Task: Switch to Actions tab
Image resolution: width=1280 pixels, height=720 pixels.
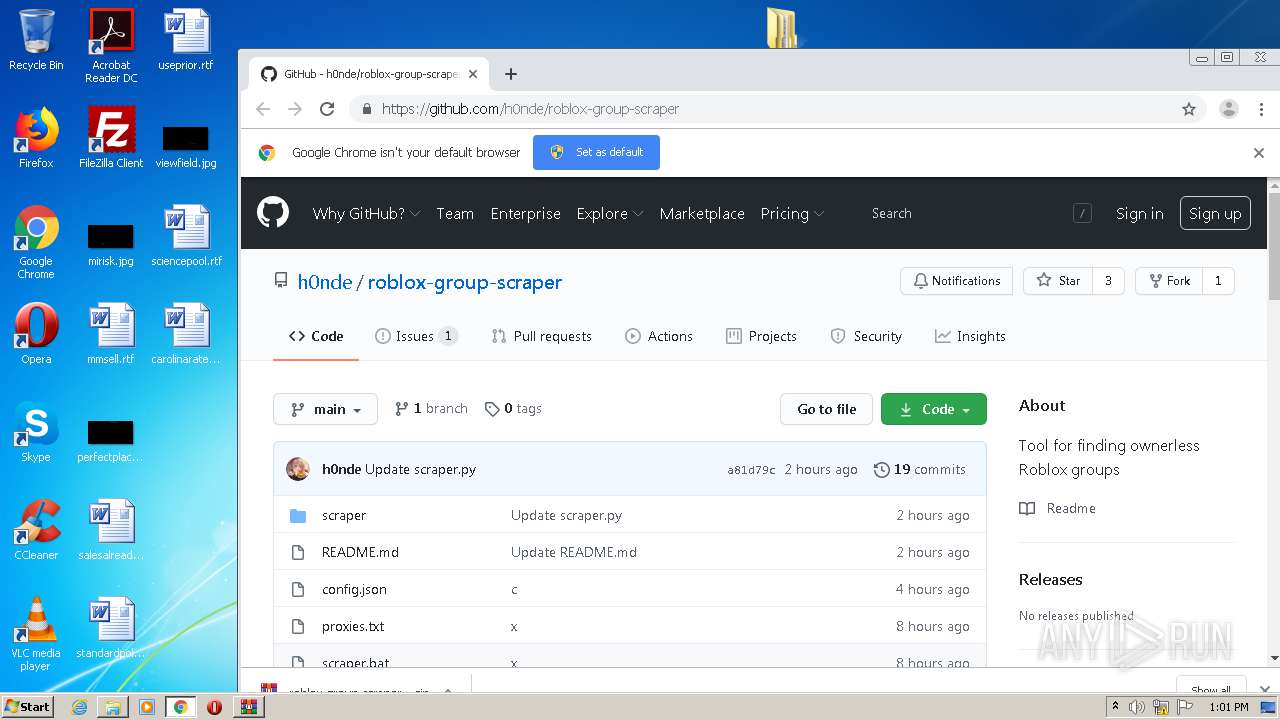Action: point(659,336)
